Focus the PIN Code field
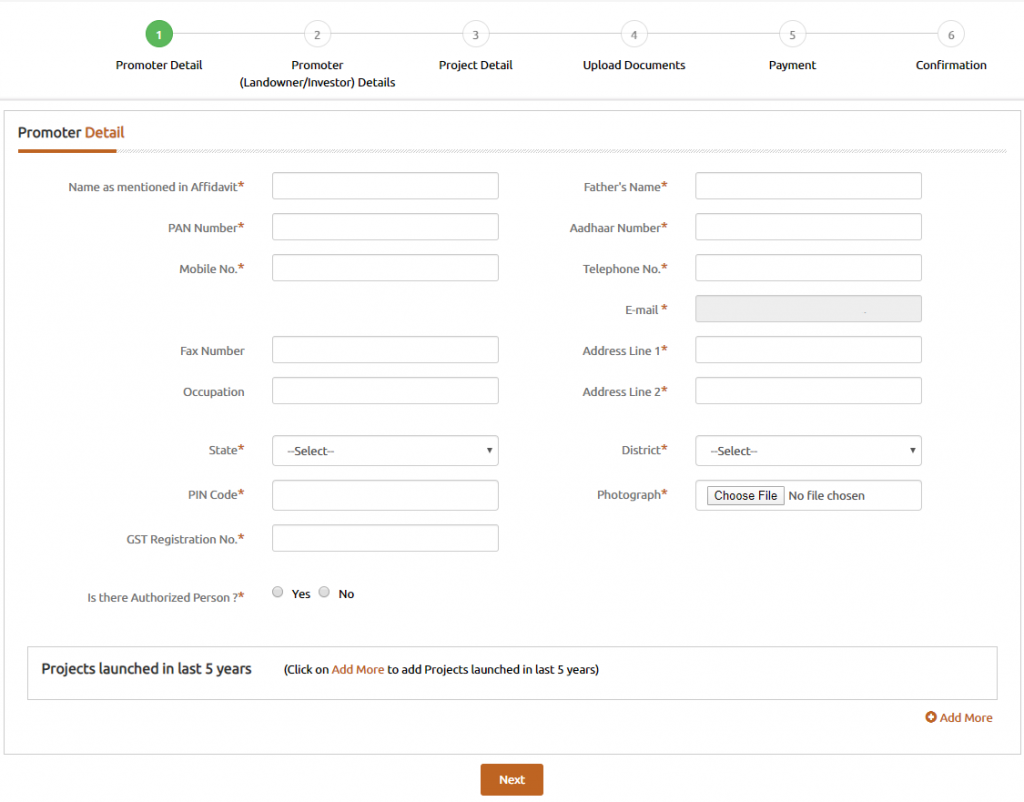Image resolution: width=1024 pixels, height=802 pixels. coord(385,495)
